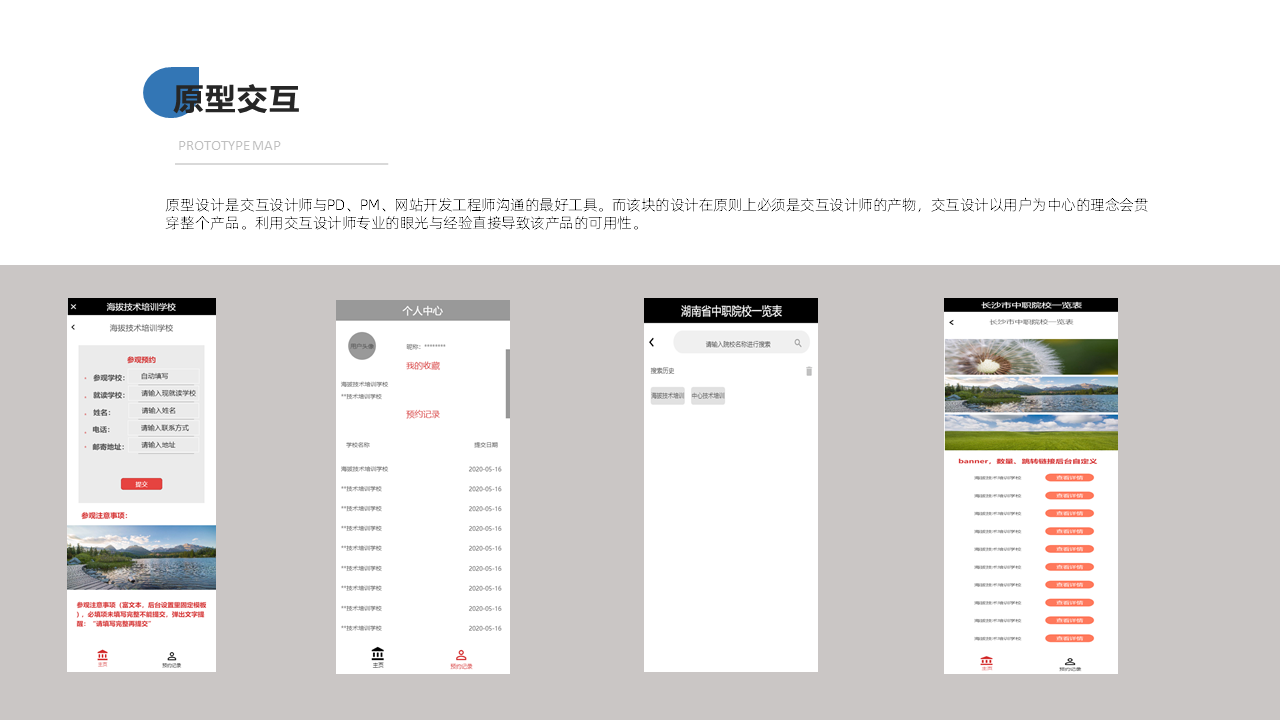Click the 个人中心 vertical scrollbar
The image size is (1280, 720).
pos(507,384)
